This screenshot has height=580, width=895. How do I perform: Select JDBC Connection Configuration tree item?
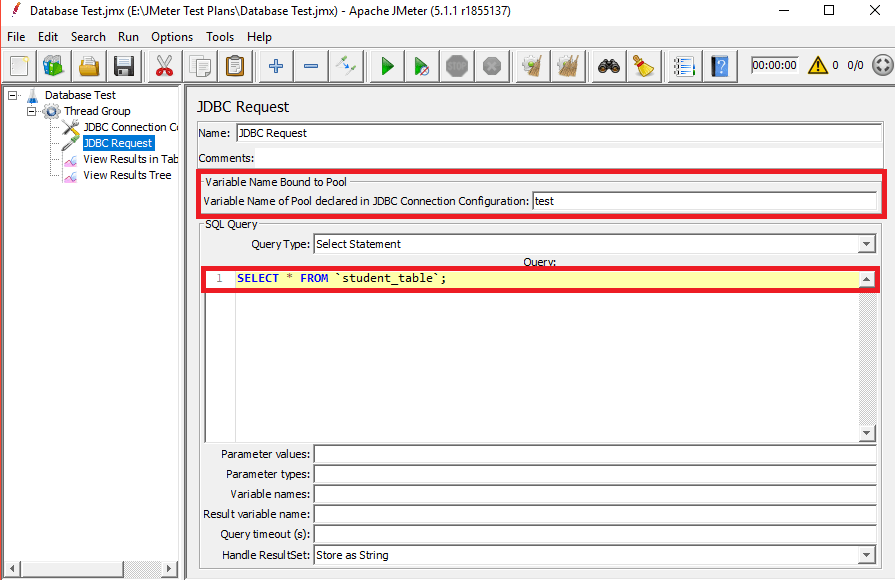(131, 127)
